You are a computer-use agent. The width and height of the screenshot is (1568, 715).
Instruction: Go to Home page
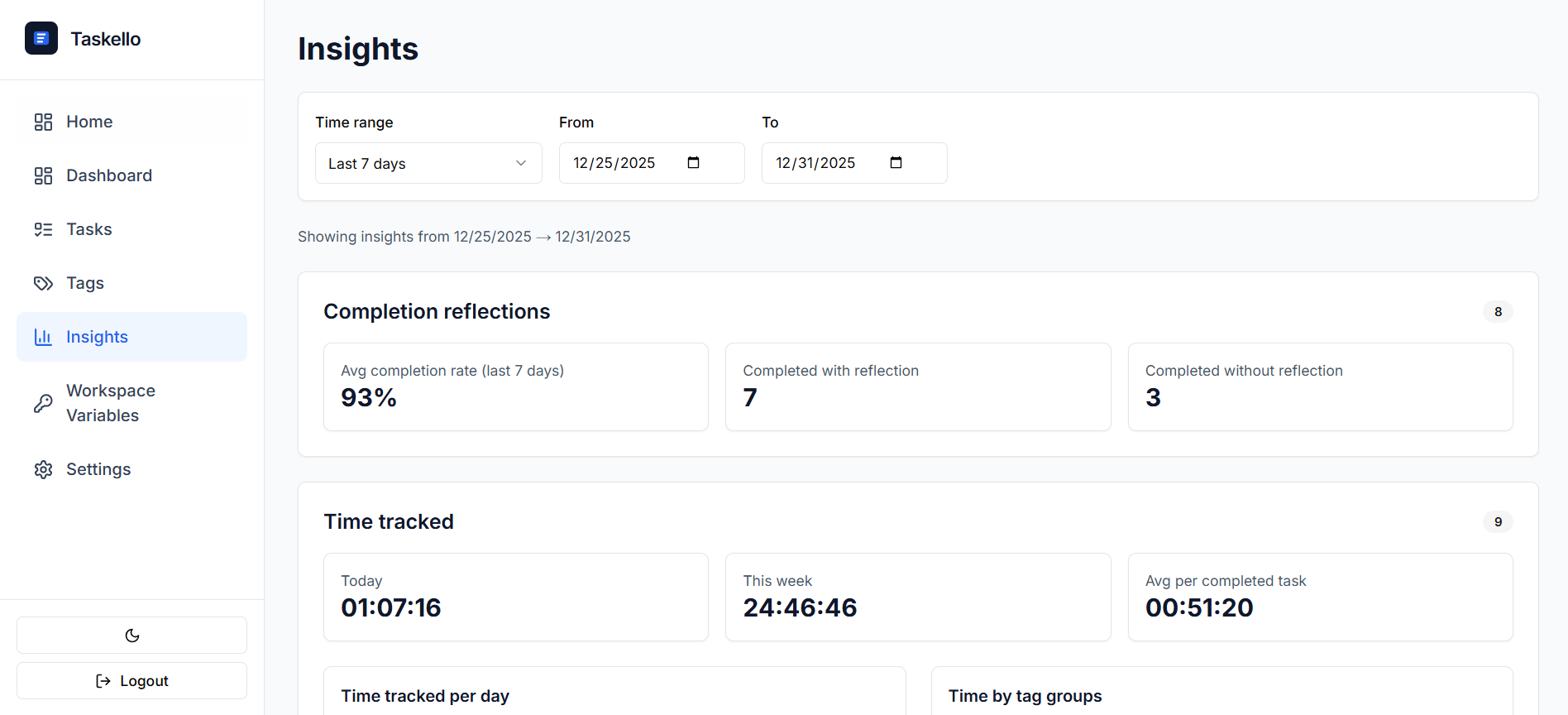coord(131,122)
